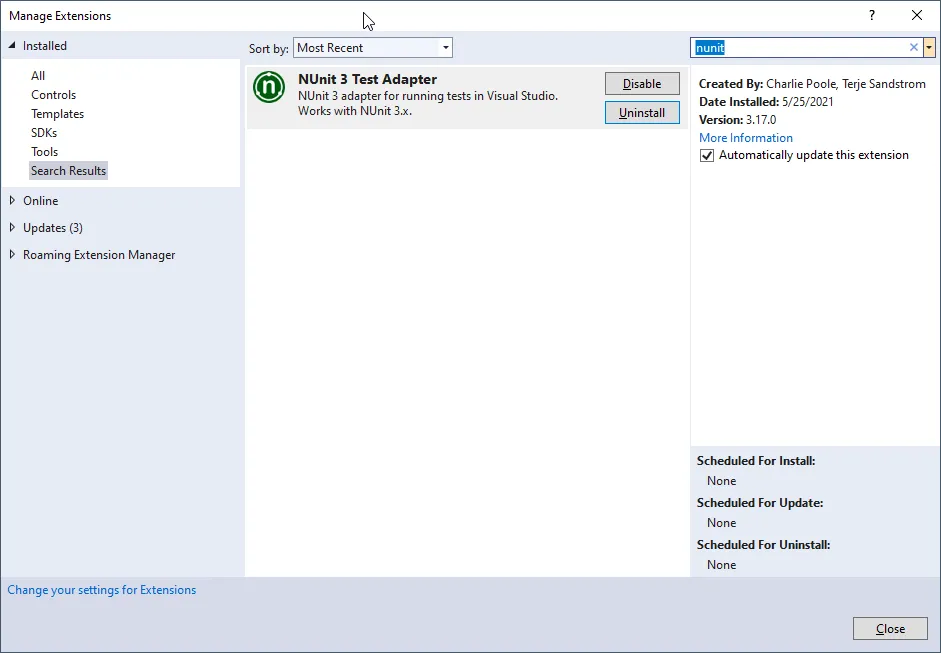Screen dimensions: 941x653
Task: Expand the Online category arrow
Action: click(x=12, y=200)
